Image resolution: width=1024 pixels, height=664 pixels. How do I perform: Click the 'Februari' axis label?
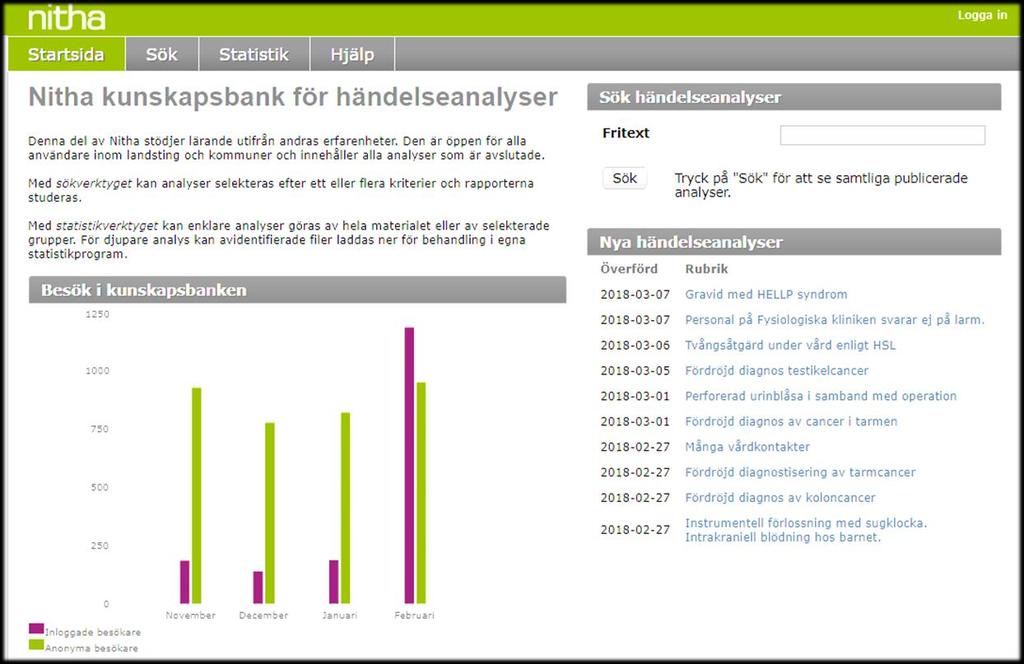coord(414,615)
